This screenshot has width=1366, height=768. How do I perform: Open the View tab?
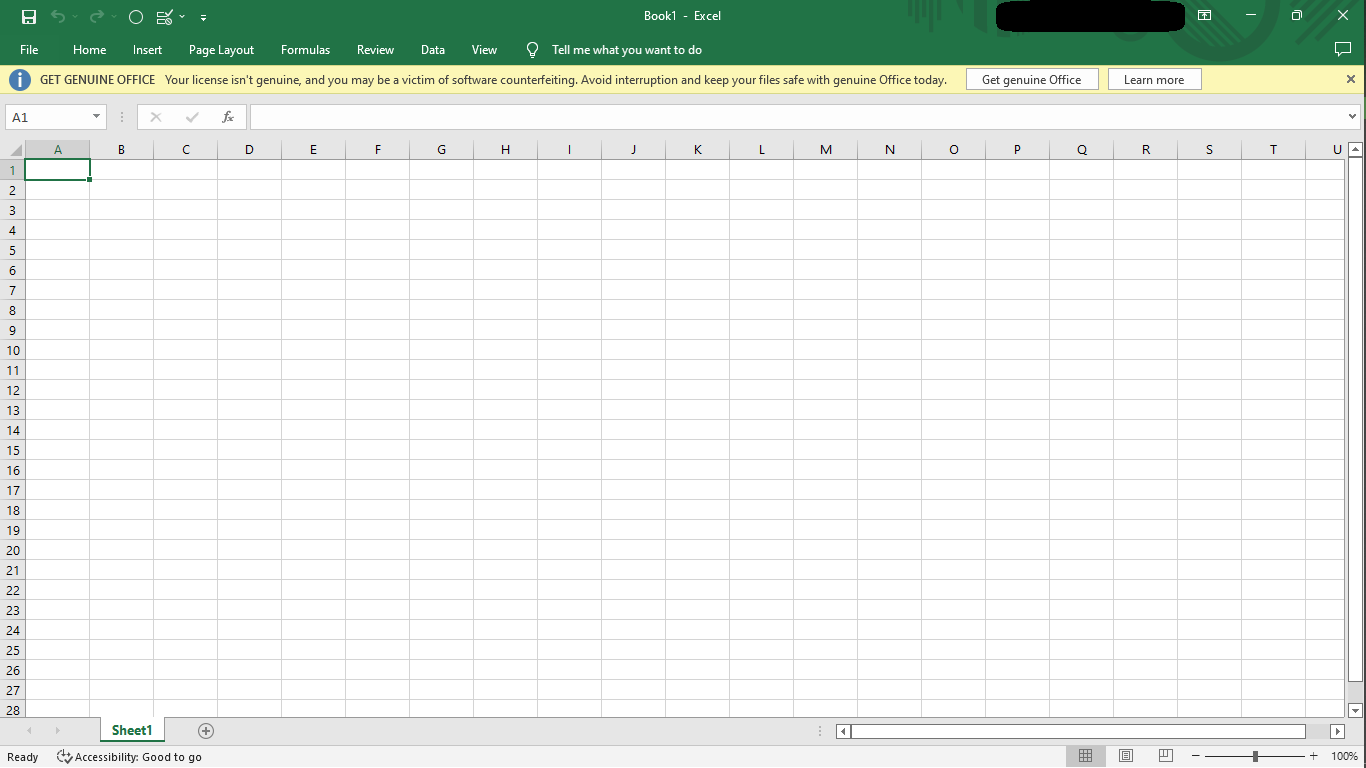tap(484, 50)
